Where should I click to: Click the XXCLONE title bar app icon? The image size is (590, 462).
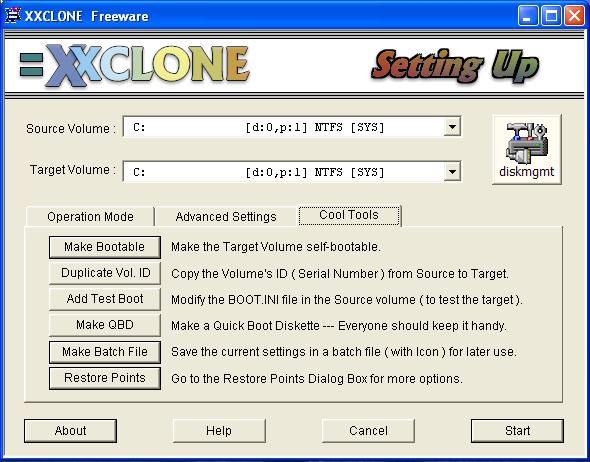click(x=12, y=15)
